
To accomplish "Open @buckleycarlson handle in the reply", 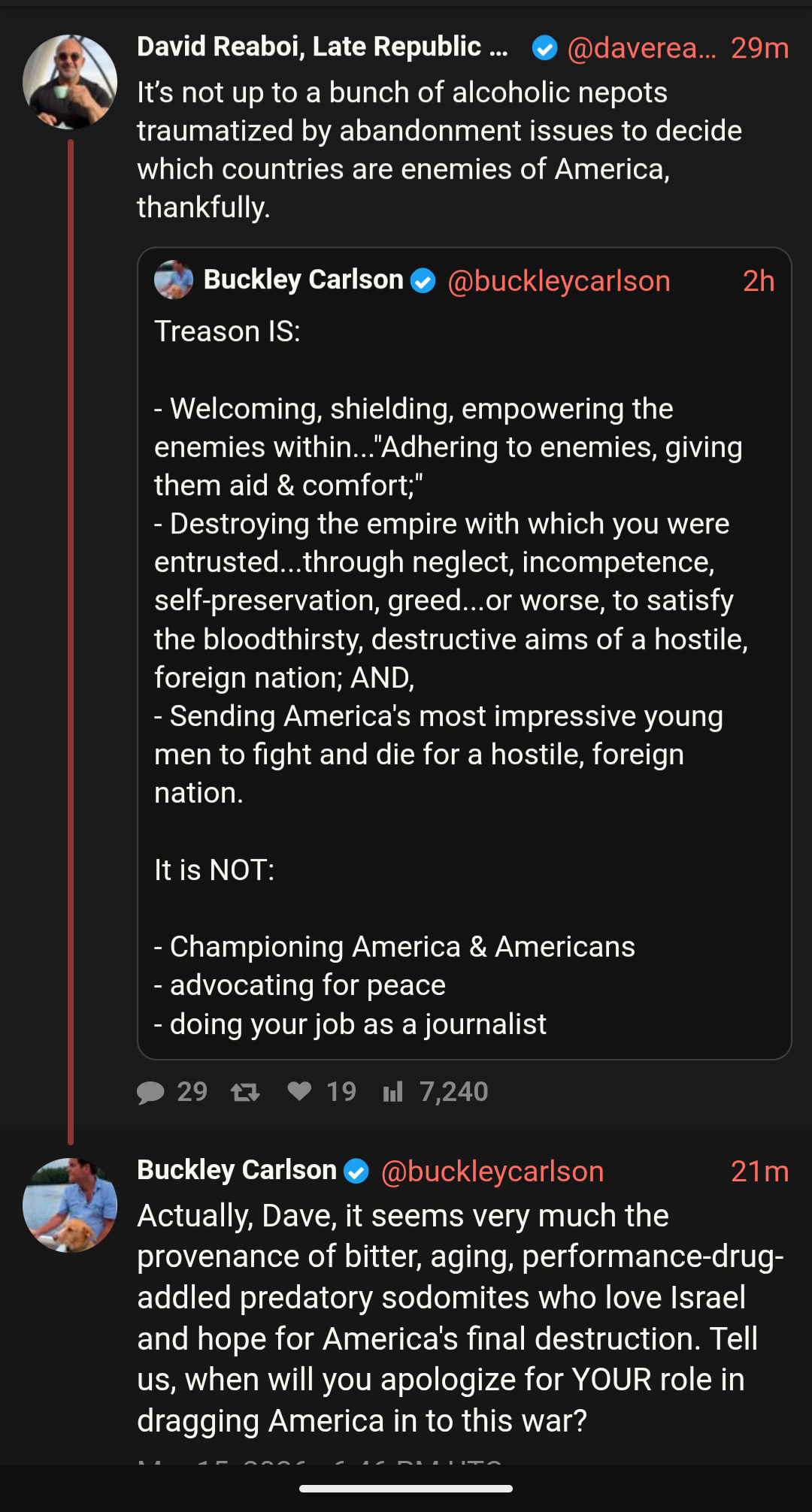I will pos(492,1172).
